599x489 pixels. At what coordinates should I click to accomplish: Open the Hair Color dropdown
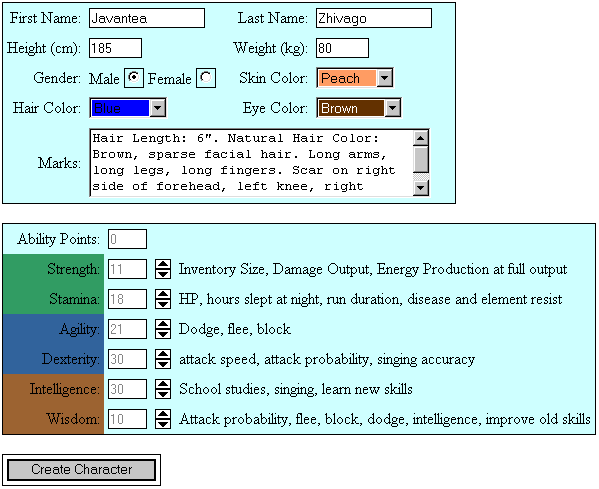158,108
